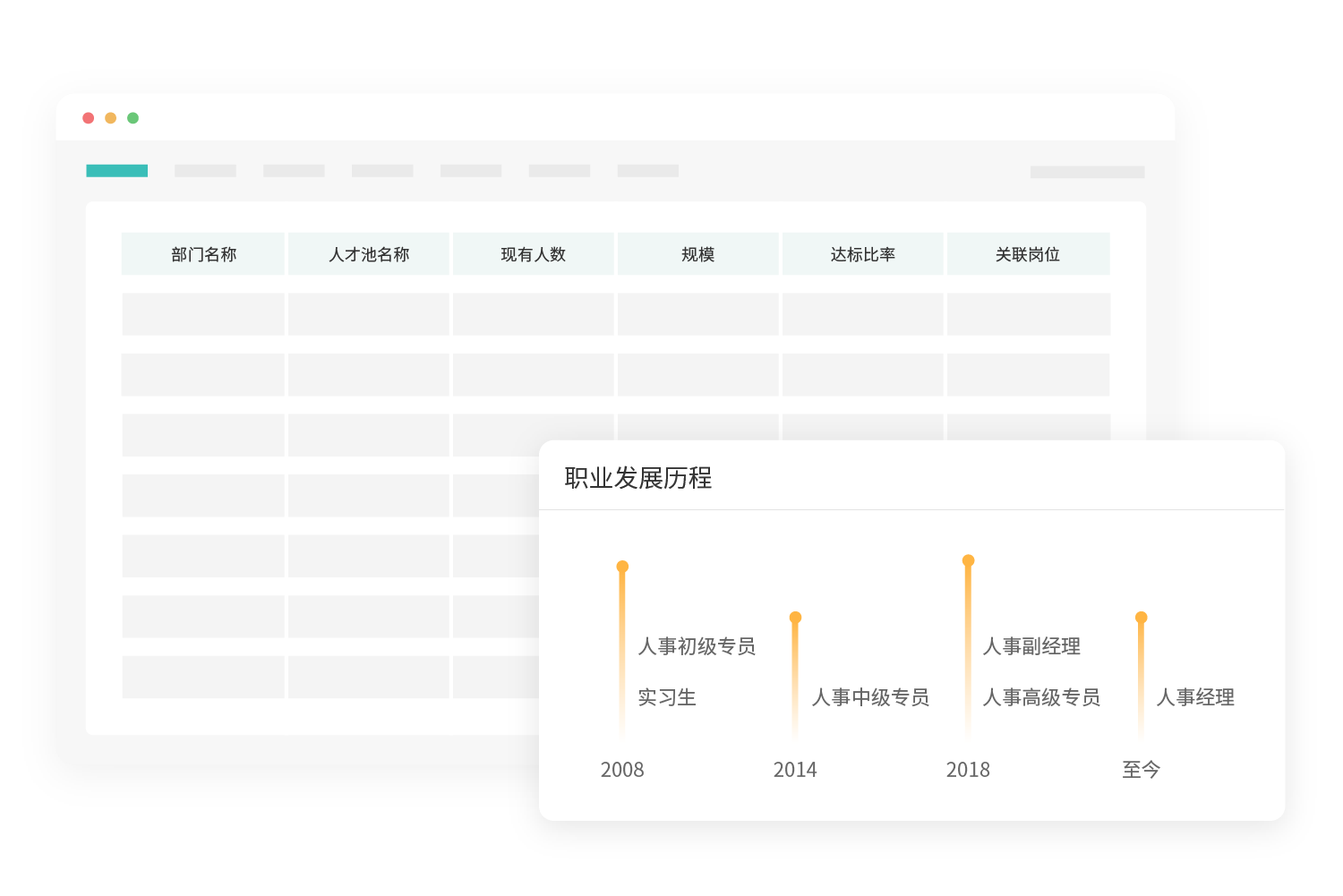Click the 人事经理 position label
The image size is (1343, 896).
(x=1195, y=697)
